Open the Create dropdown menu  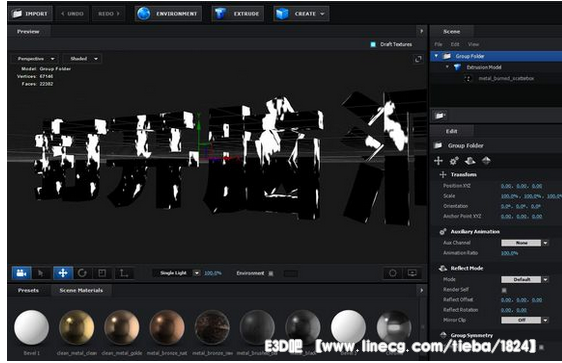(x=301, y=14)
